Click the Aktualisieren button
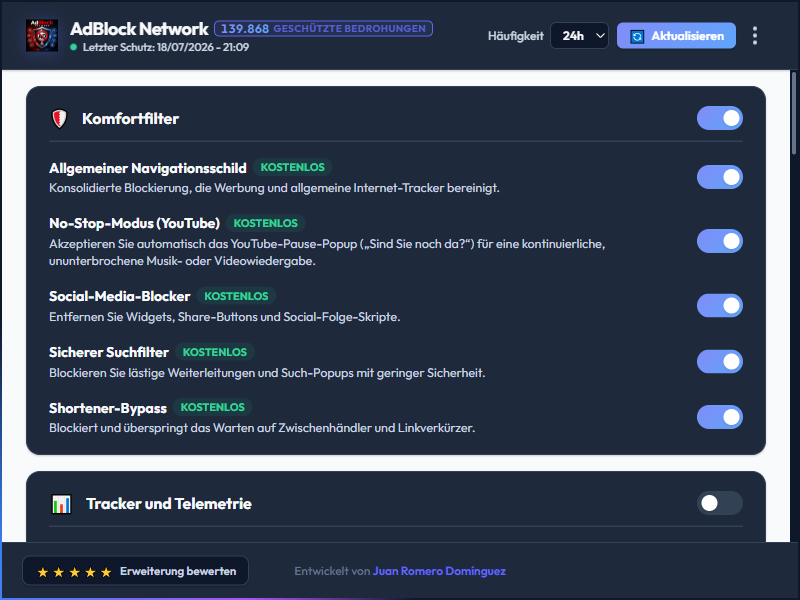800x600 pixels. 676,36
